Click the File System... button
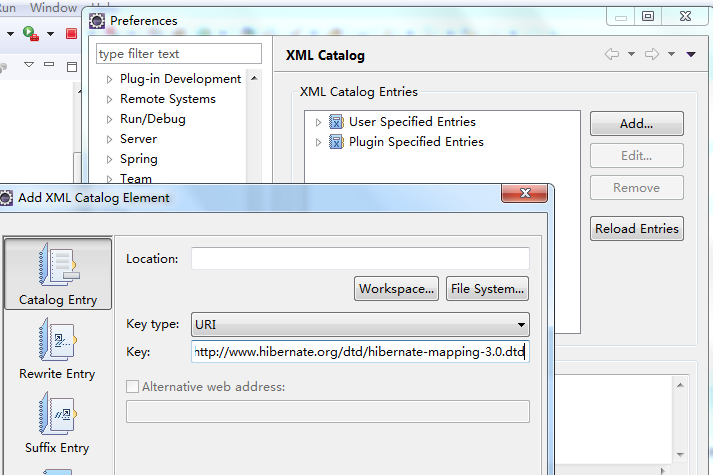713x475 pixels. [x=487, y=289]
